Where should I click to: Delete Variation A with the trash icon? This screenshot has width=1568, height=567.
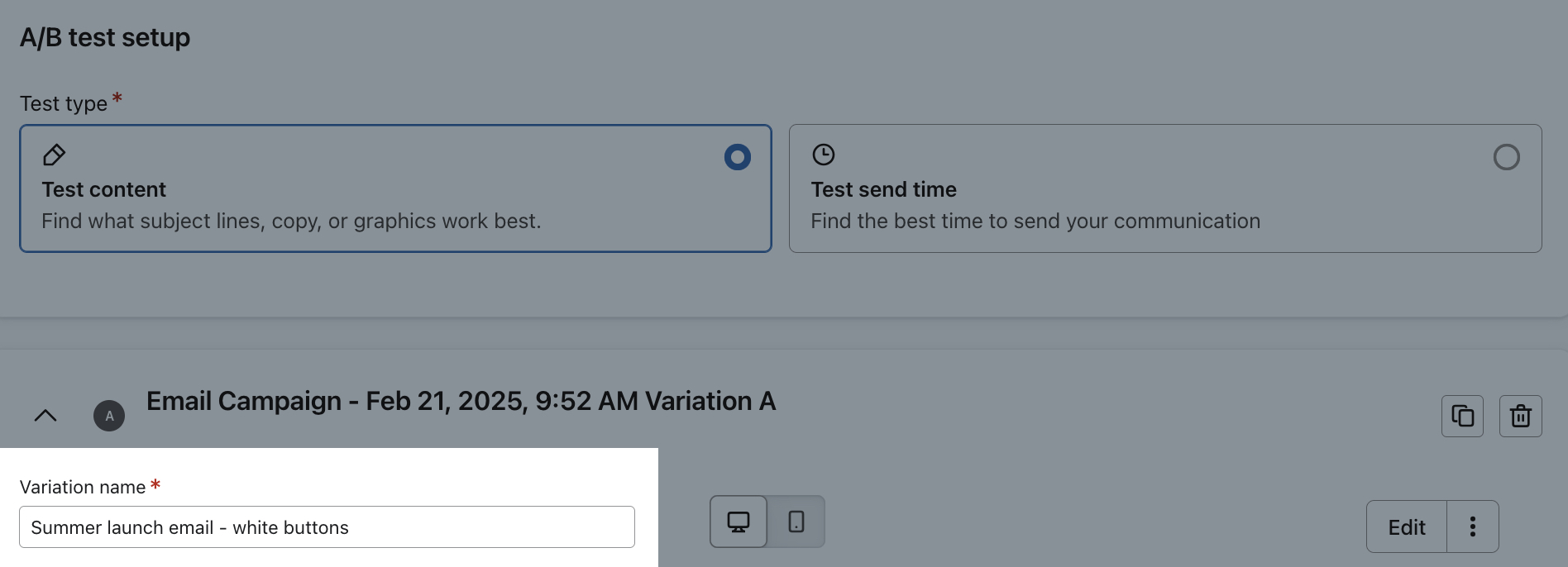(x=1521, y=416)
